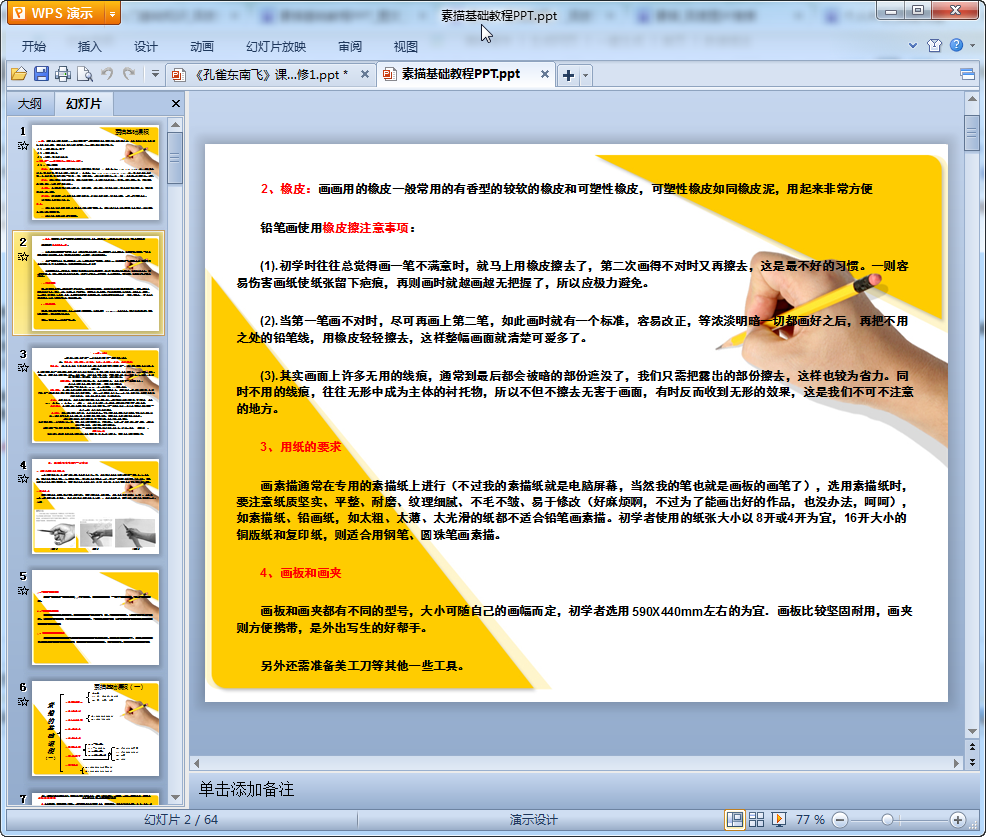
Task: Go to next slide with double-down arrow
Action: click(x=972, y=762)
